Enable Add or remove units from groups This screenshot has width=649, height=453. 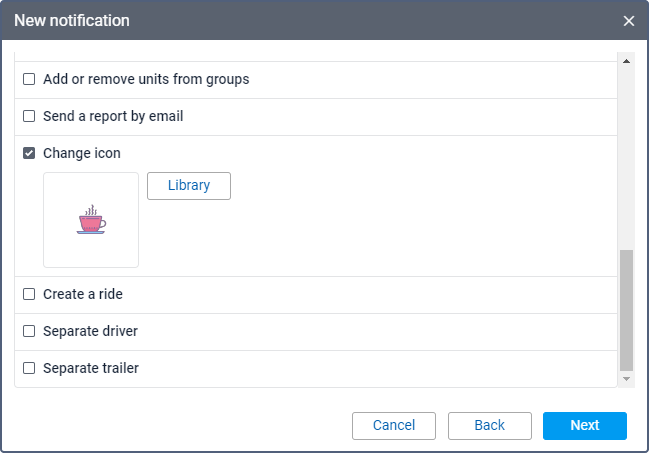click(x=29, y=79)
